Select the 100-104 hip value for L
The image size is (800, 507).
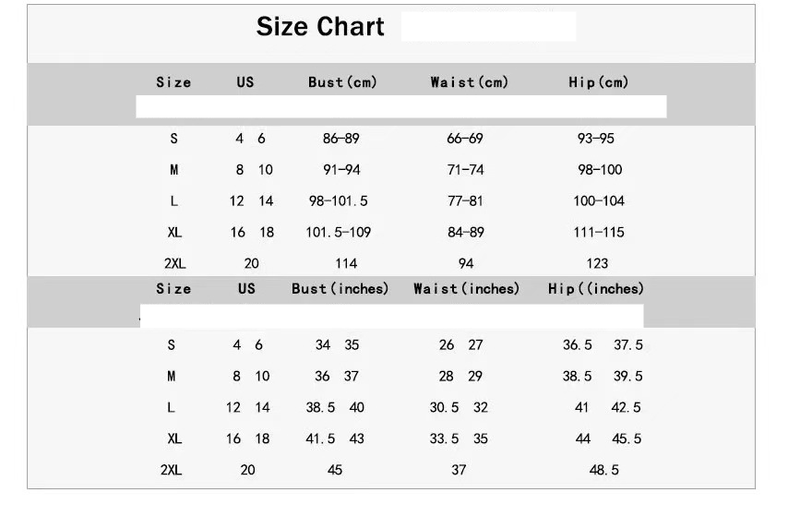coord(599,201)
